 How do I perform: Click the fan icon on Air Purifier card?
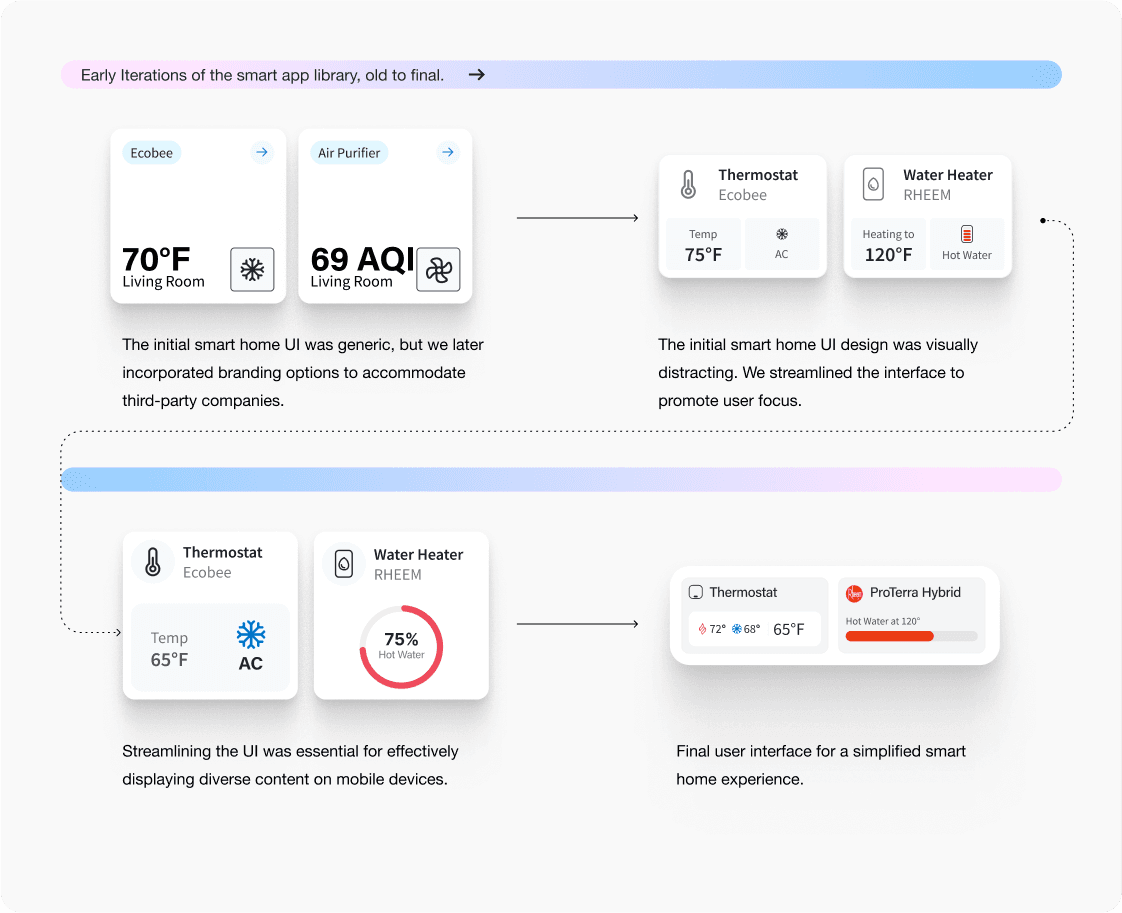(x=438, y=269)
